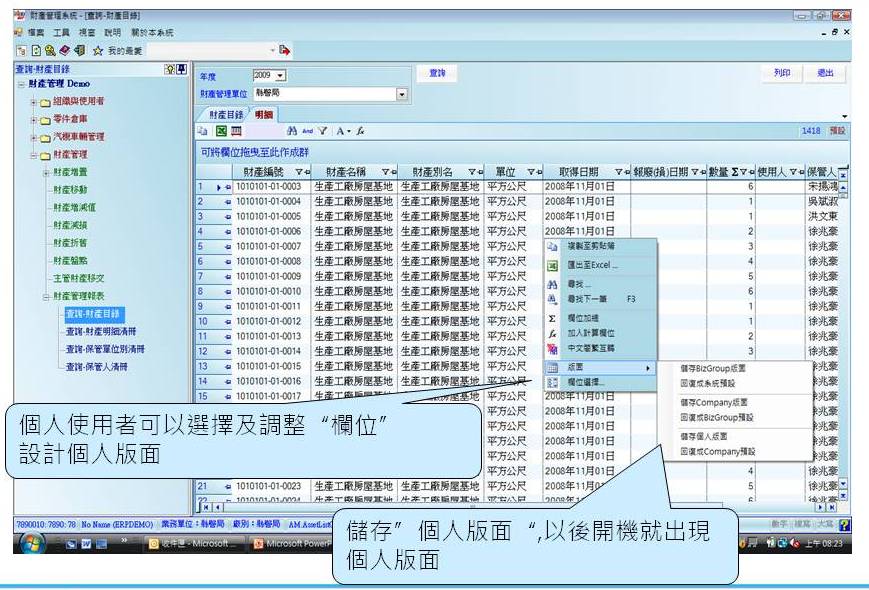Click the star favorites icon beside 我的最愛
Image resolution: width=869 pixels, height=590 pixels.
[x=98, y=49]
